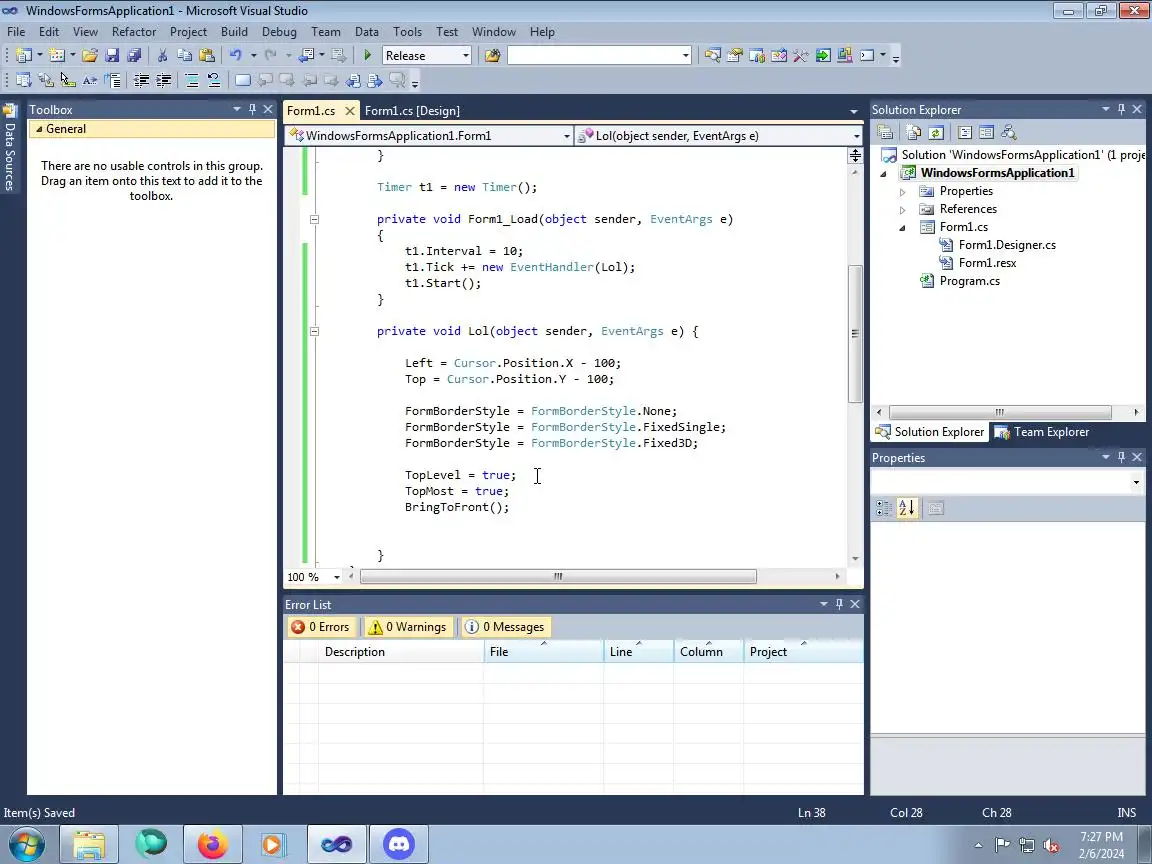Click Show All Files in Solution Explorer
This screenshot has height=864, width=1152.
[x=913, y=132]
